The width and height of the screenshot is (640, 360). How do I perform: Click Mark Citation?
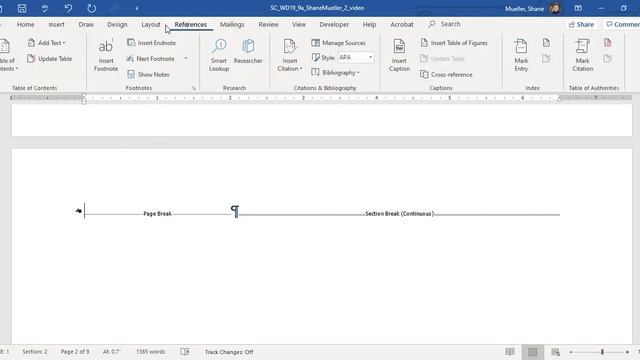pos(582,56)
